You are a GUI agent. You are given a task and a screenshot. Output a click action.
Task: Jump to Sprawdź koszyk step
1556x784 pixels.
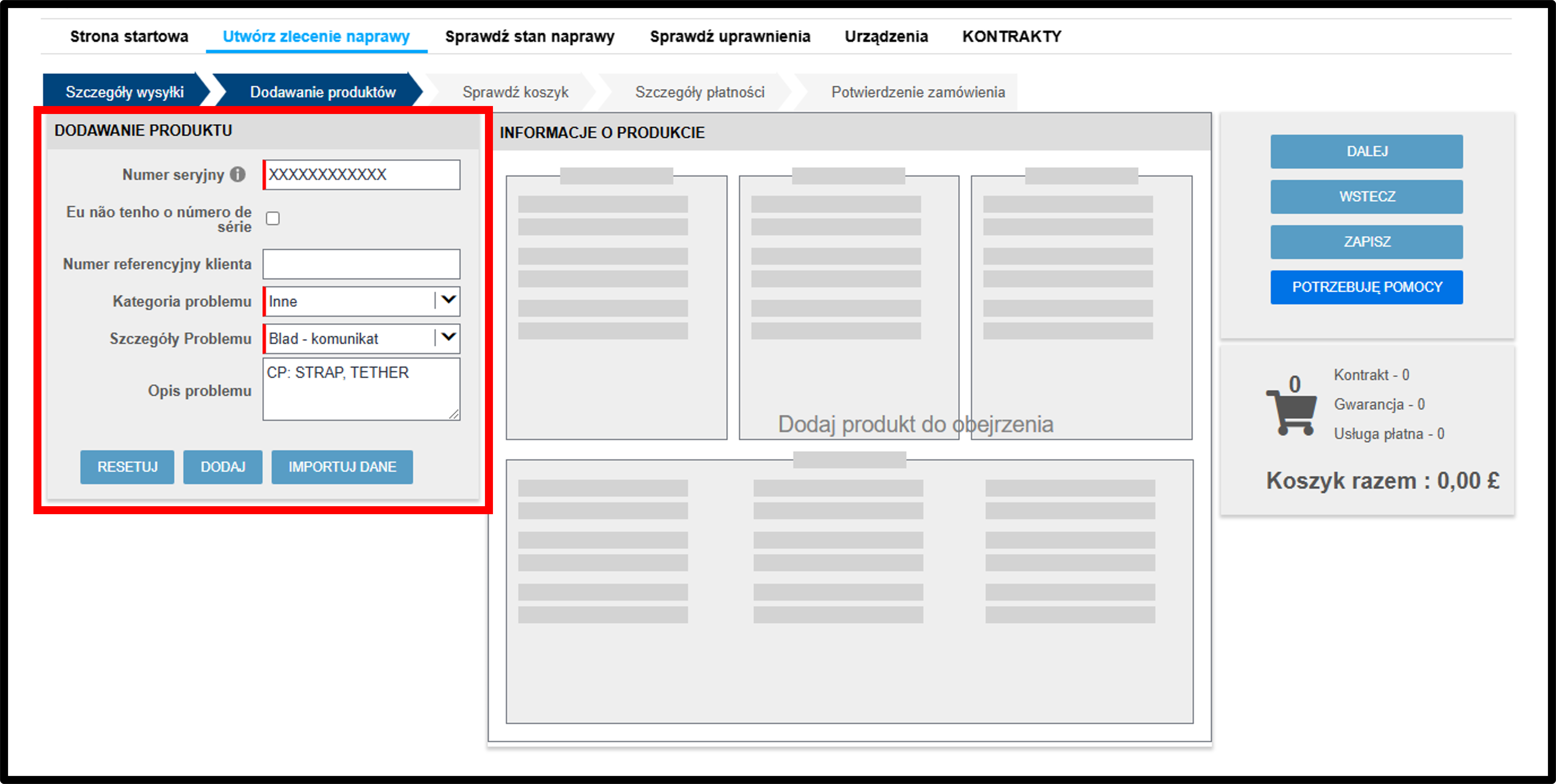click(515, 92)
